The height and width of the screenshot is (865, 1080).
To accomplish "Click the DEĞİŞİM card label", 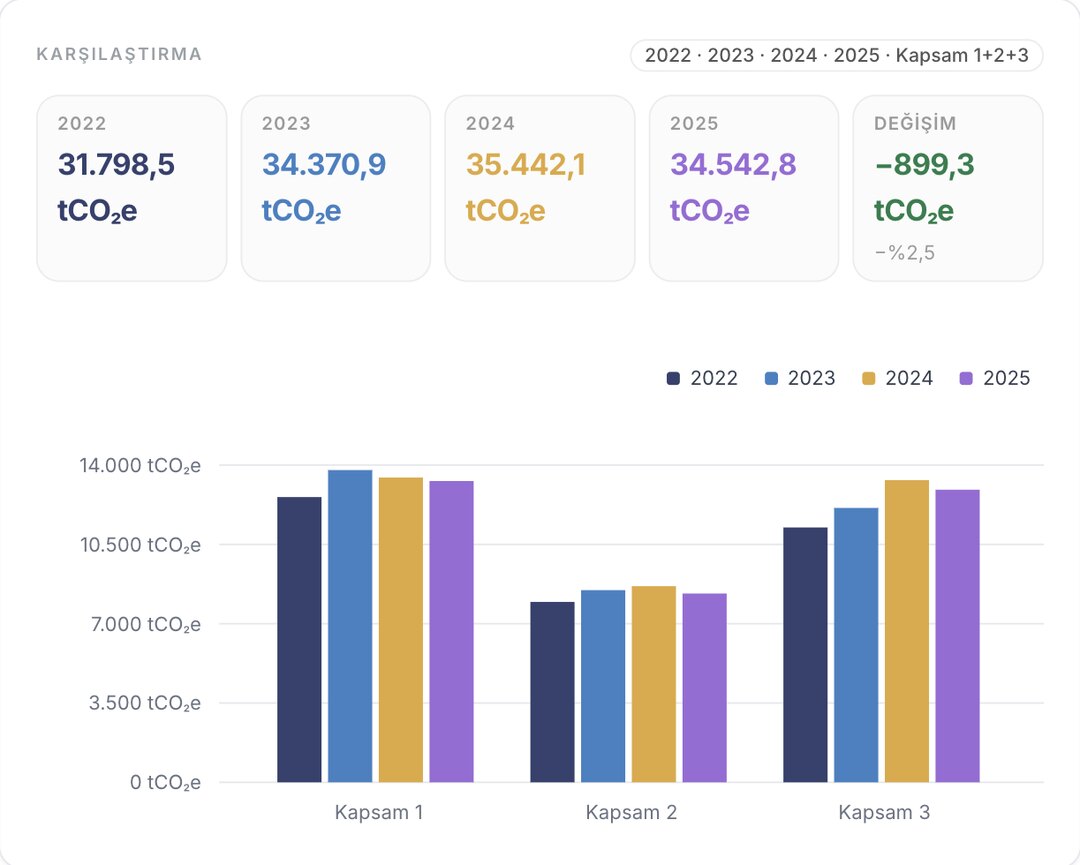I will (915, 123).
